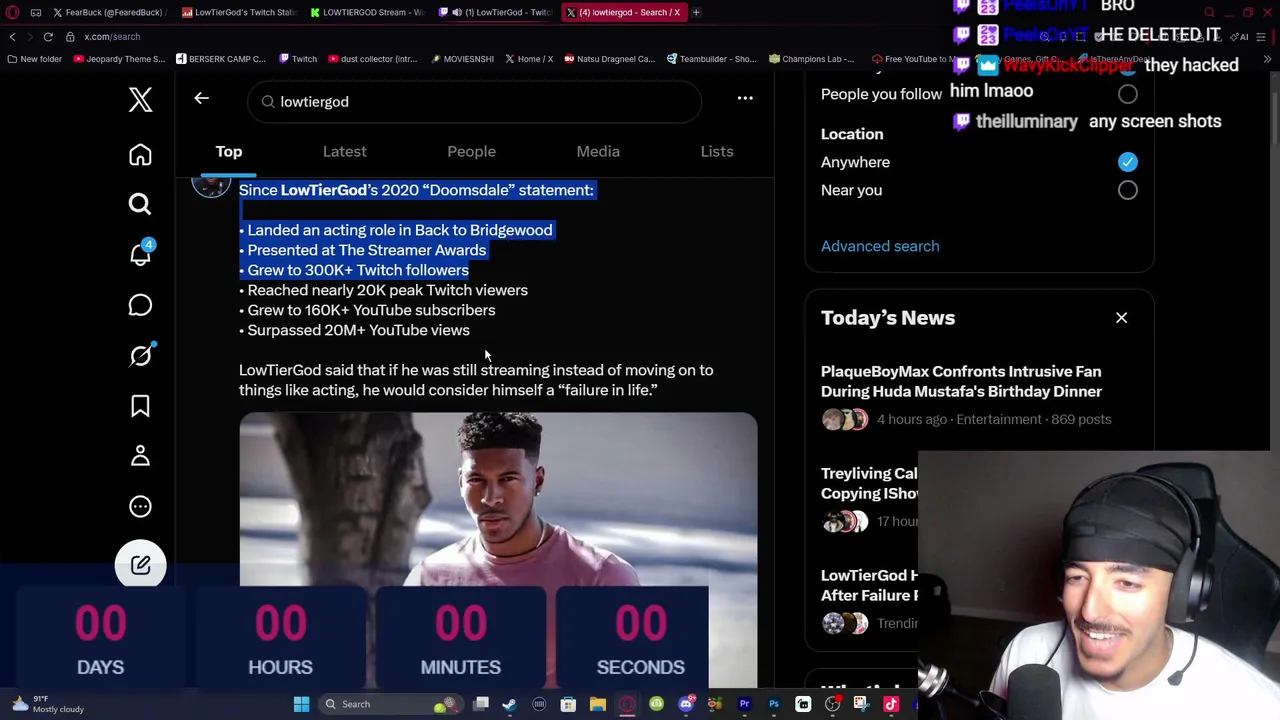Image resolution: width=1280 pixels, height=720 pixels.
Task: Switch to the People tab
Action: pyautogui.click(x=471, y=151)
